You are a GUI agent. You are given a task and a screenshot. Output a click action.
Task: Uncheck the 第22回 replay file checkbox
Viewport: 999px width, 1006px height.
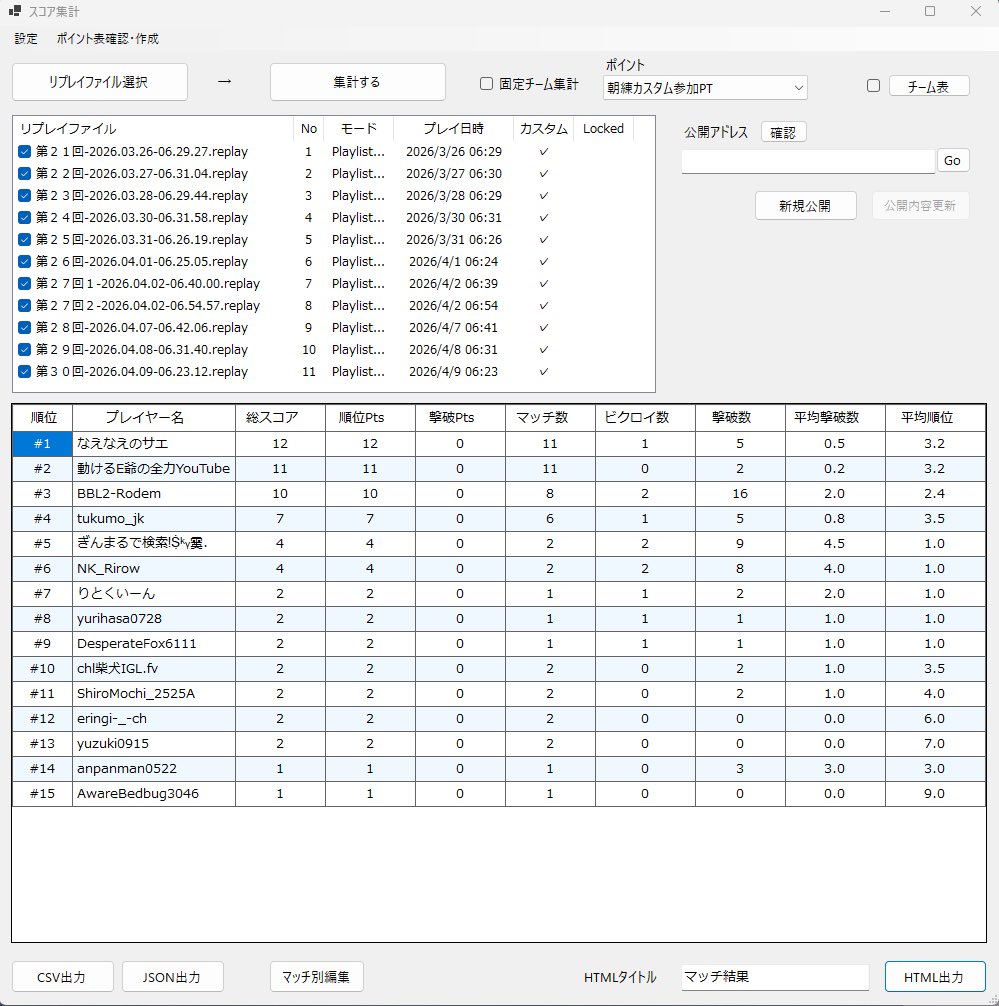coord(24,174)
